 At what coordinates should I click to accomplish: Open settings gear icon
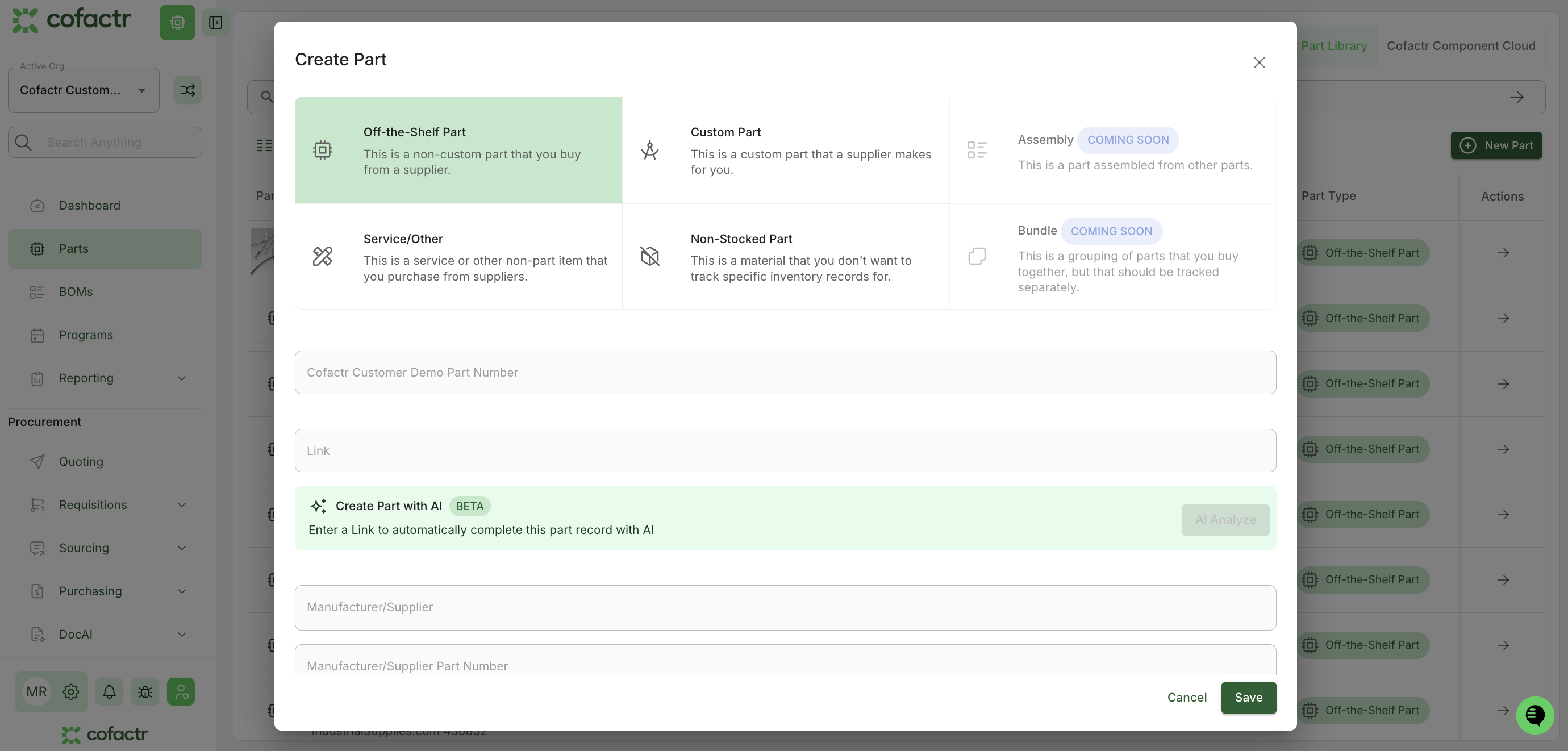[70, 692]
